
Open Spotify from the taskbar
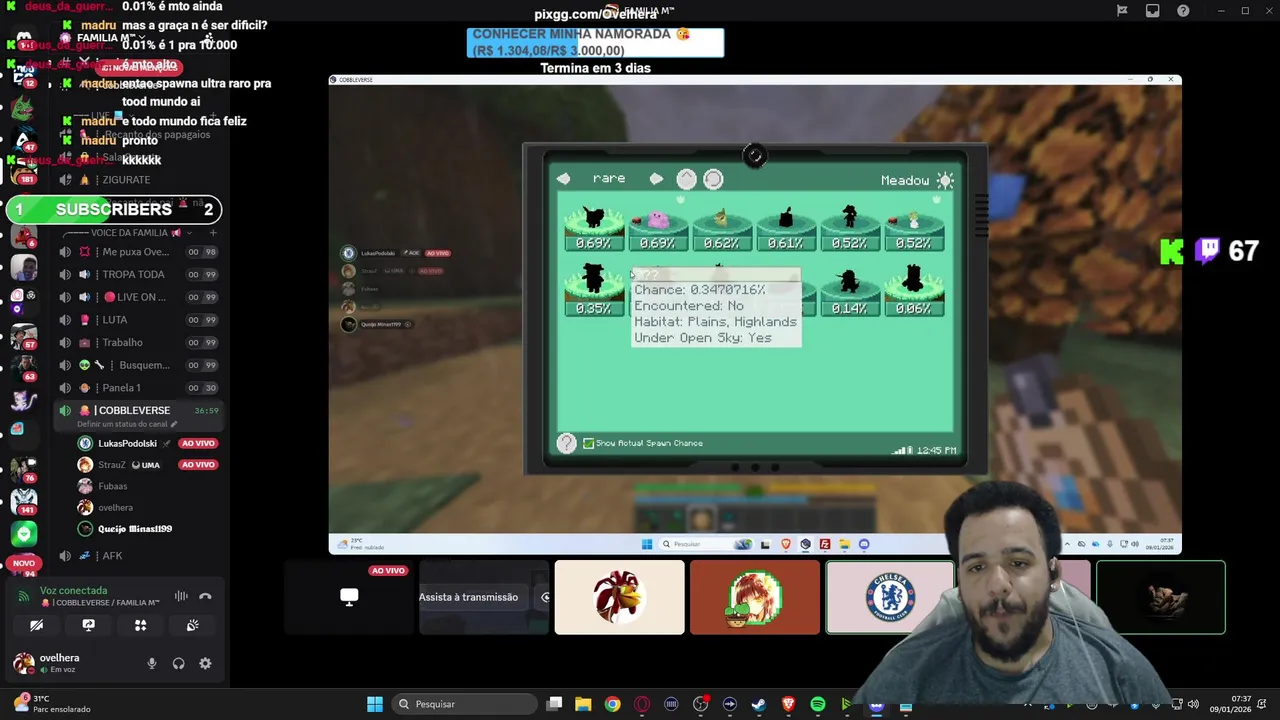(818, 704)
